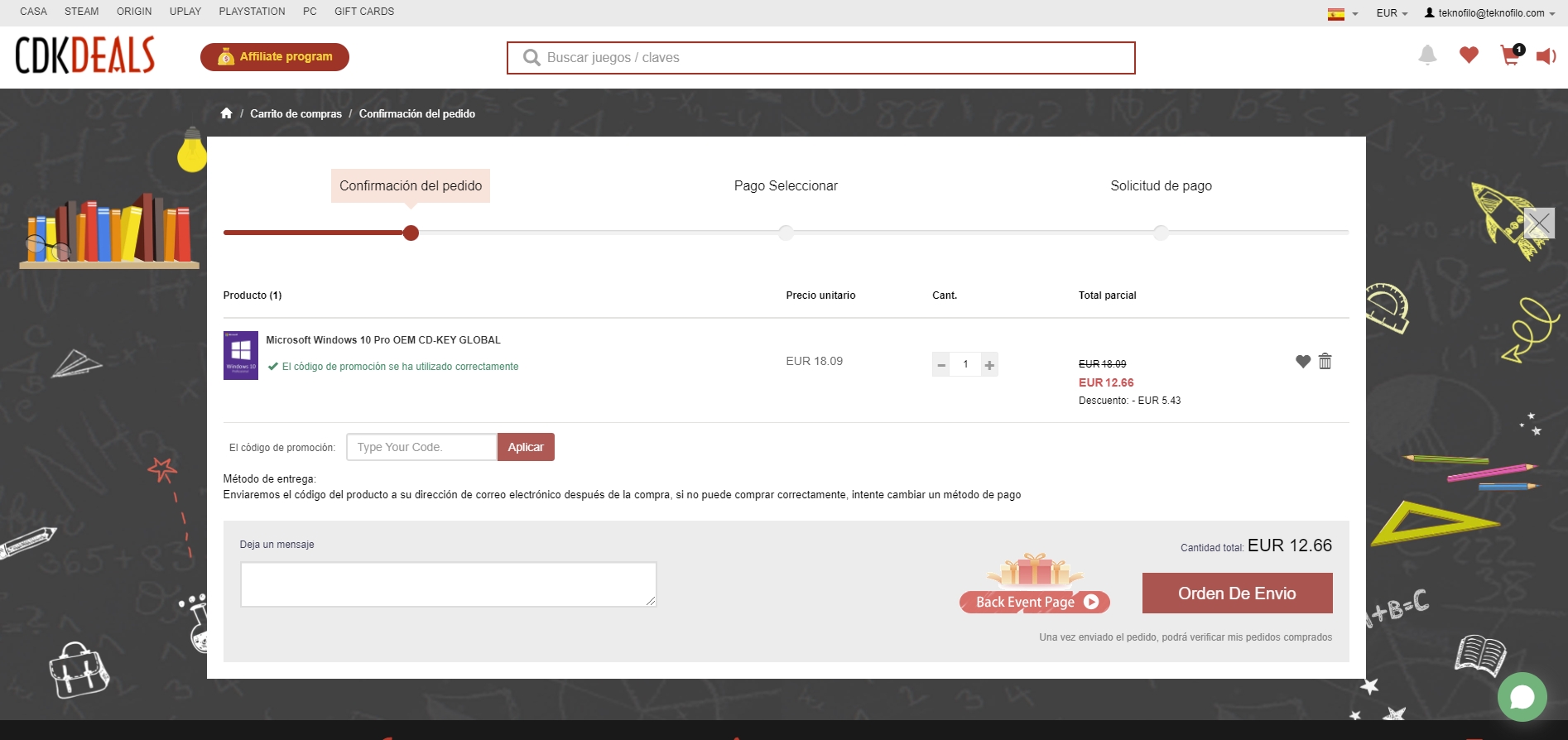Click the Back Event Page banner
This screenshot has width=1568, height=740.
[1035, 584]
